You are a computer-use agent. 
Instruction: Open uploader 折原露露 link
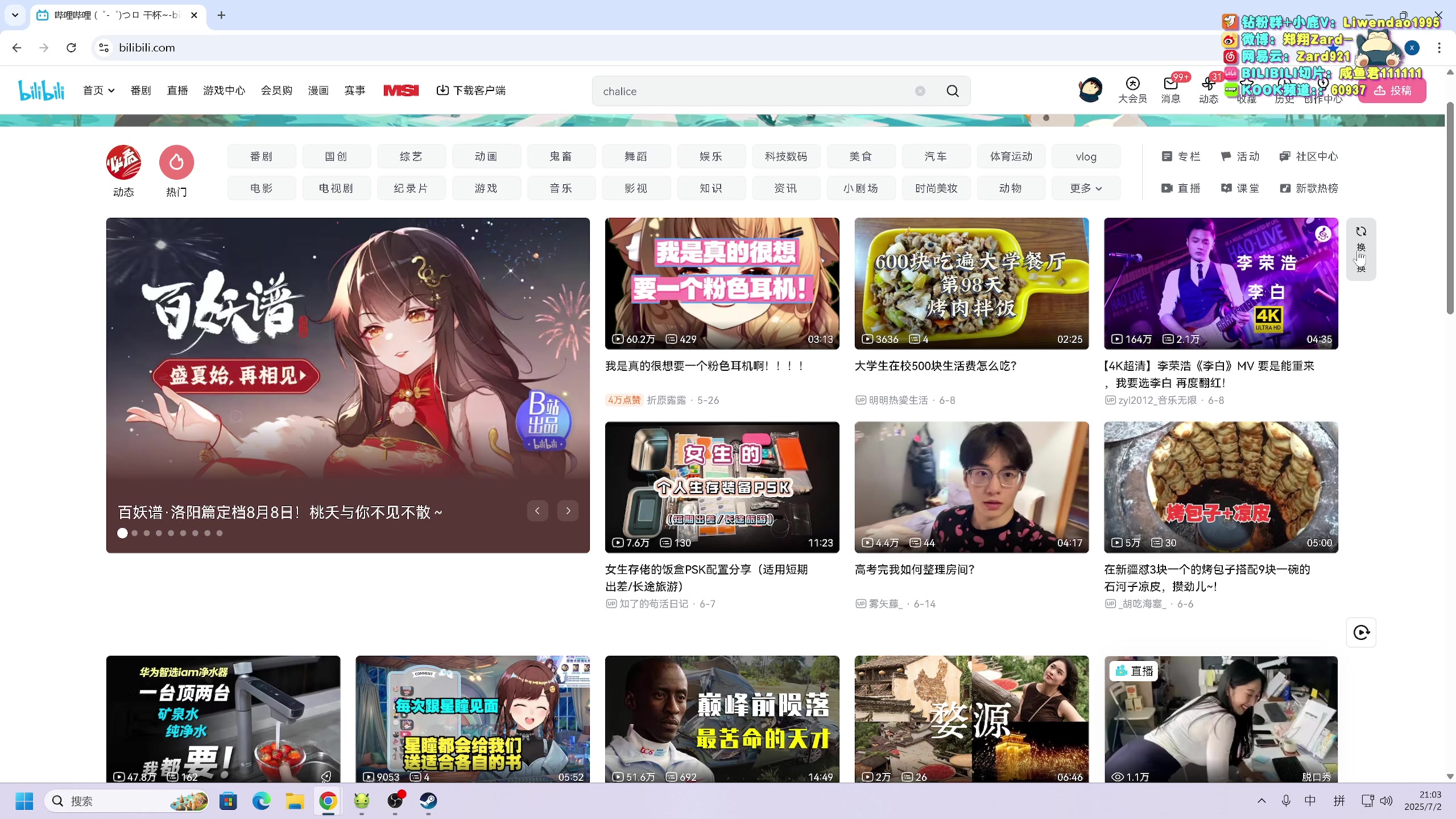pyautogui.click(x=667, y=400)
